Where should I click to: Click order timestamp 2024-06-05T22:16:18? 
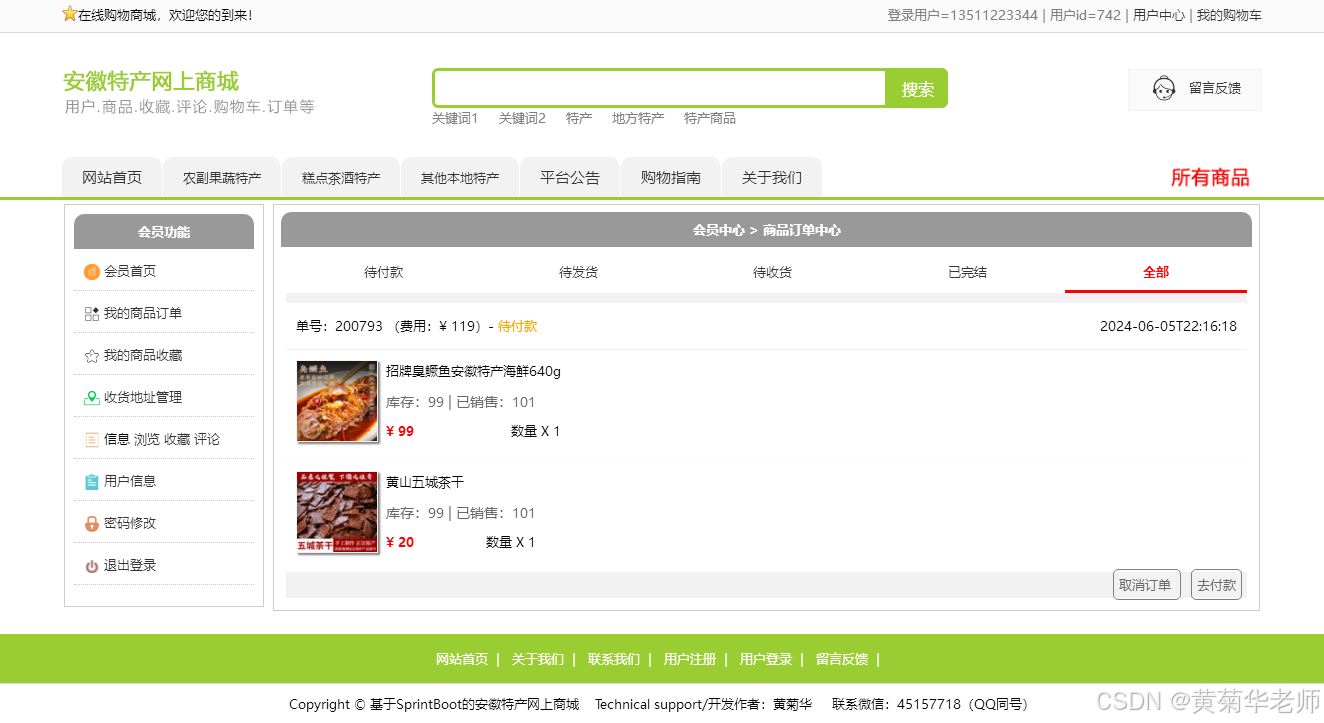click(x=1168, y=326)
